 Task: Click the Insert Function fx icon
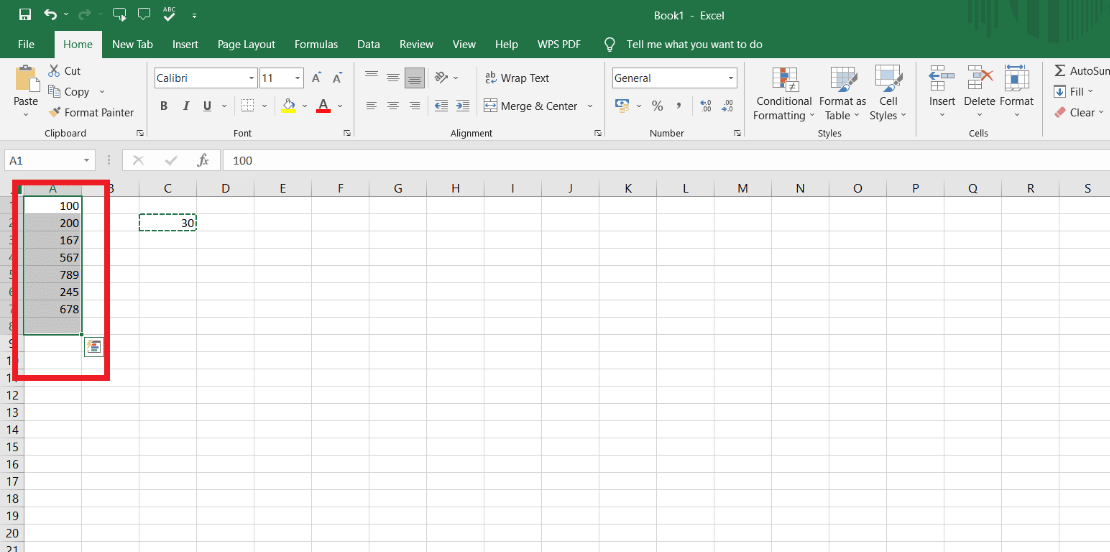tap(203, 161)
